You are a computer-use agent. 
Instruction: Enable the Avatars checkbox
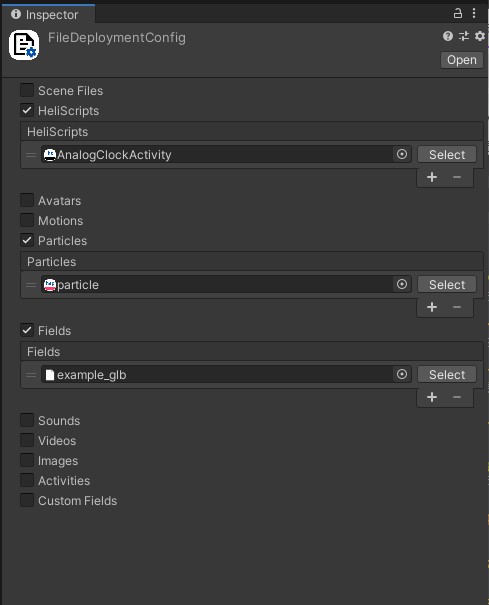[27, 200]
